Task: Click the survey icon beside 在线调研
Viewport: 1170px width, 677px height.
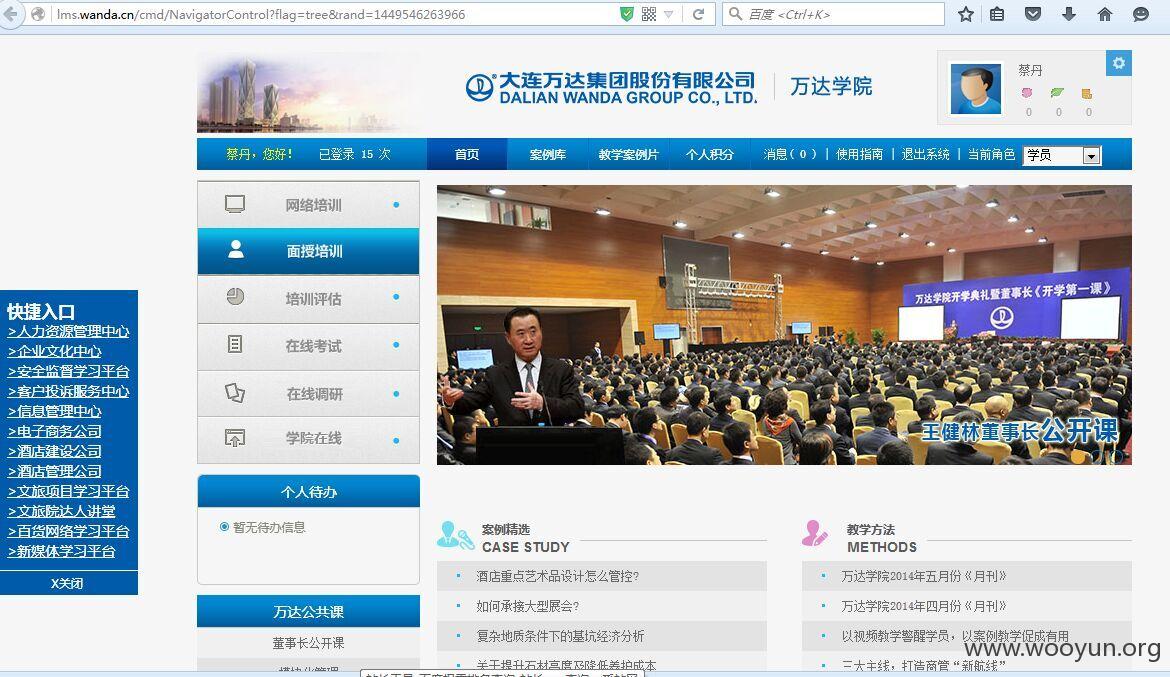Action: (x=235, y=393)
